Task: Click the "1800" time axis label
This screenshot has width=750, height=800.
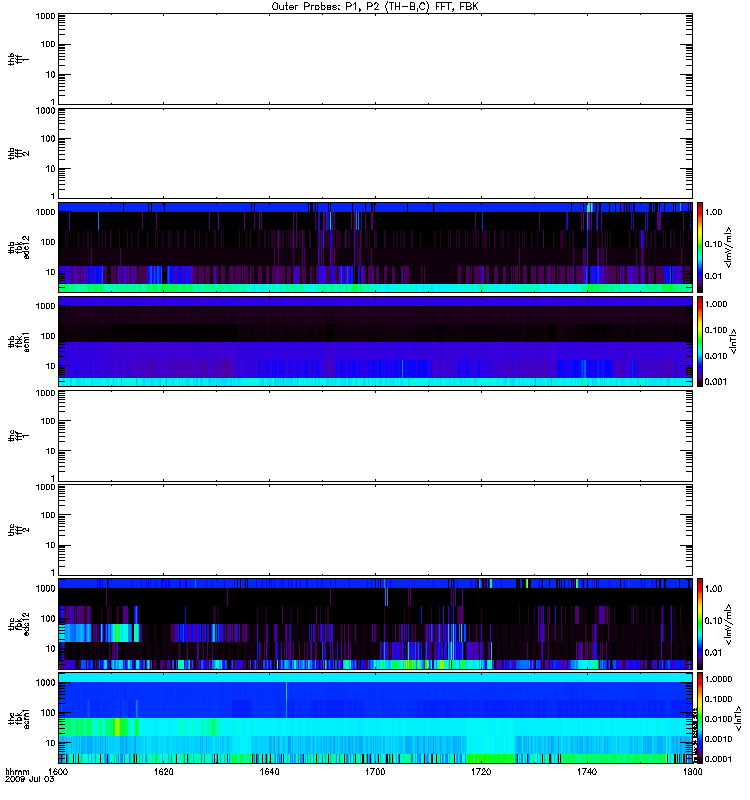Action: point(692,771)
